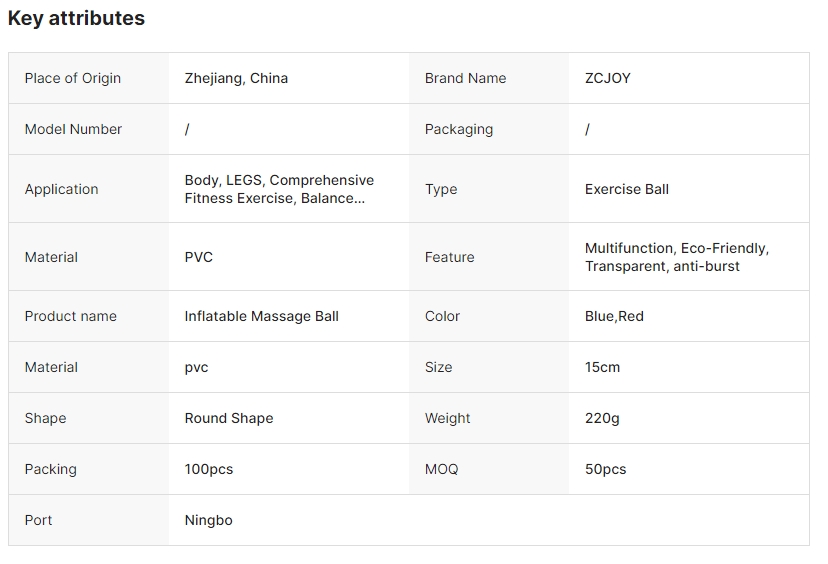Screen dimensions: 828x564
Task: Click the "Brand Name" label cell
Action: (x=465, y=78)
